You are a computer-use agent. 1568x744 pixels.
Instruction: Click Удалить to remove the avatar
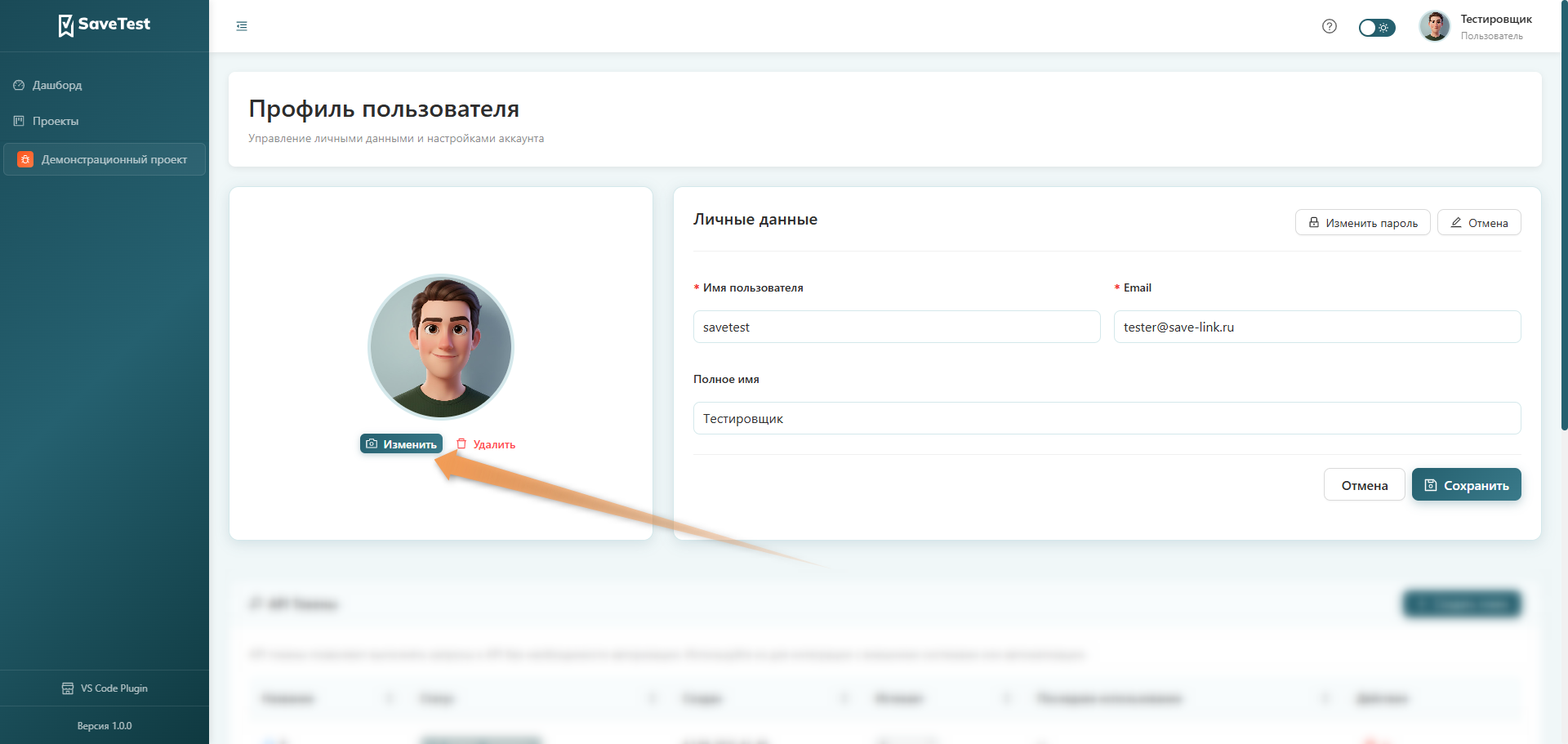point(486,444)
